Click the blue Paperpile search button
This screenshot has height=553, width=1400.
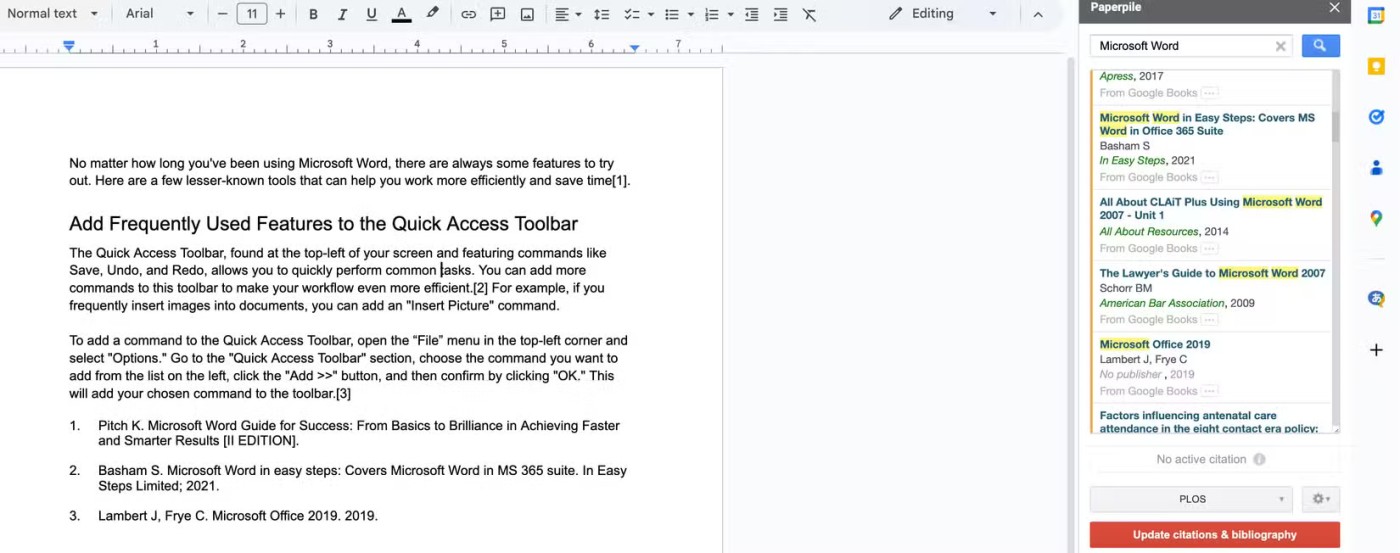[1320, 45]
